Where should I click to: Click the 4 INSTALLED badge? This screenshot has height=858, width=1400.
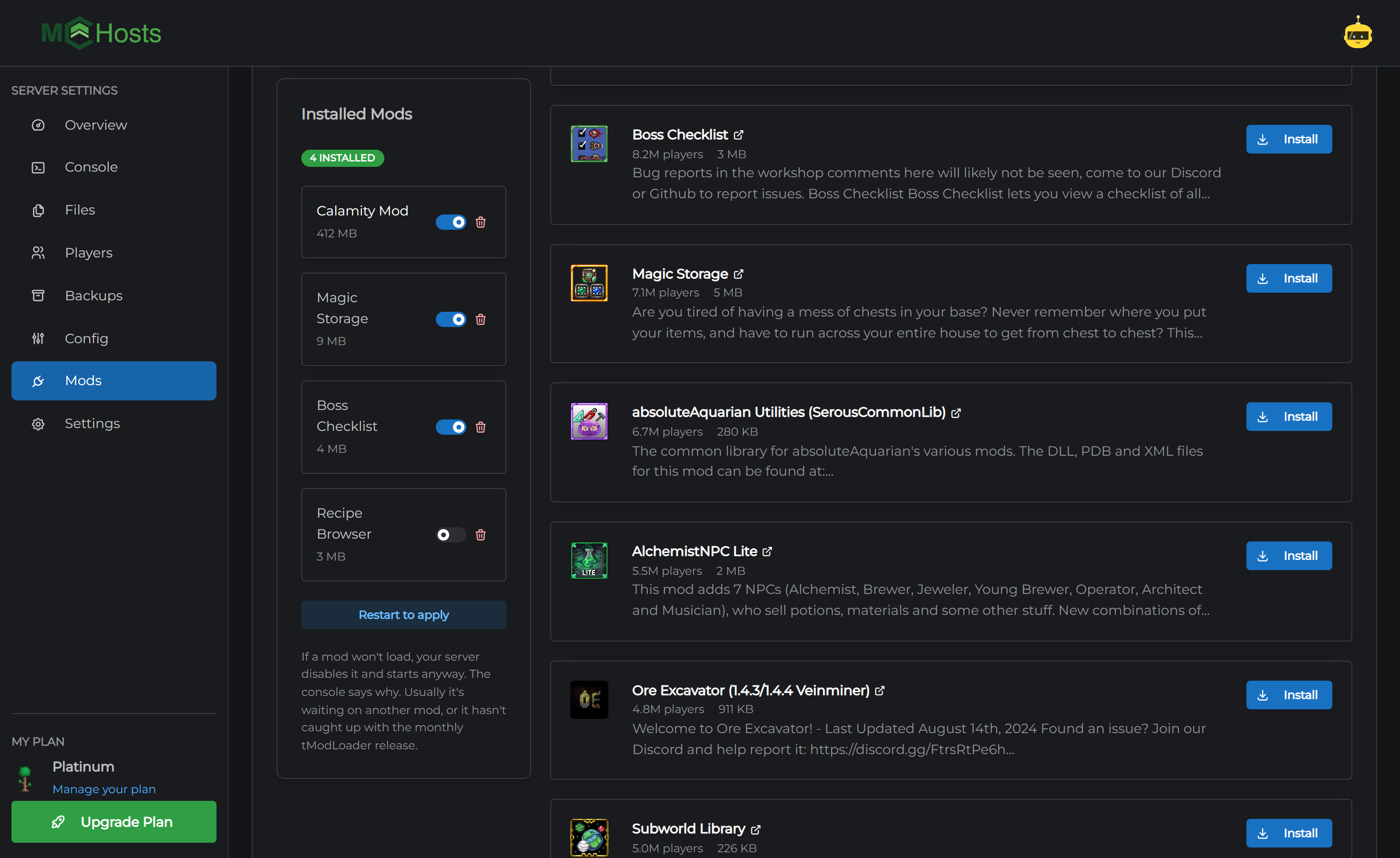343,158
